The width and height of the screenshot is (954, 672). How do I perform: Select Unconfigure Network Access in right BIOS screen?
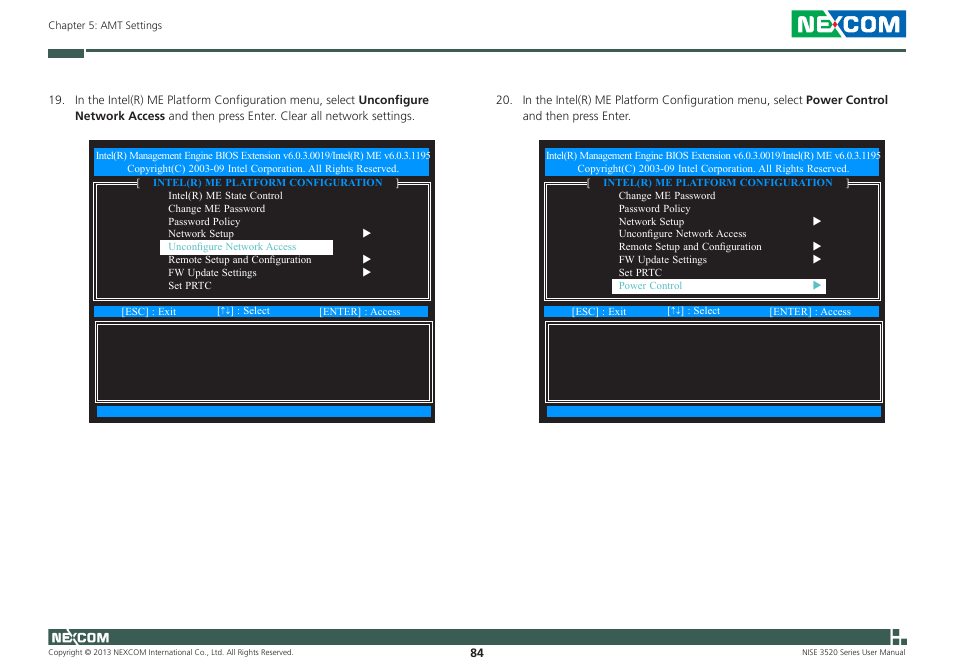[x=682, y=234]
